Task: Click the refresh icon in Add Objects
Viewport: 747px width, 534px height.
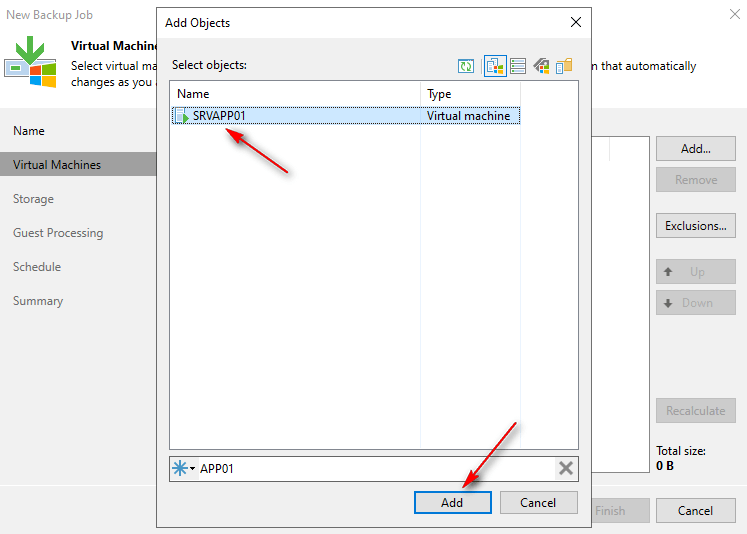Action: click(466, 66)
